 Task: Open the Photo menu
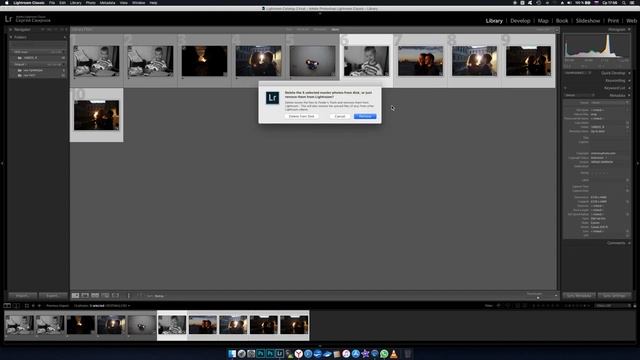coord(91,2)
